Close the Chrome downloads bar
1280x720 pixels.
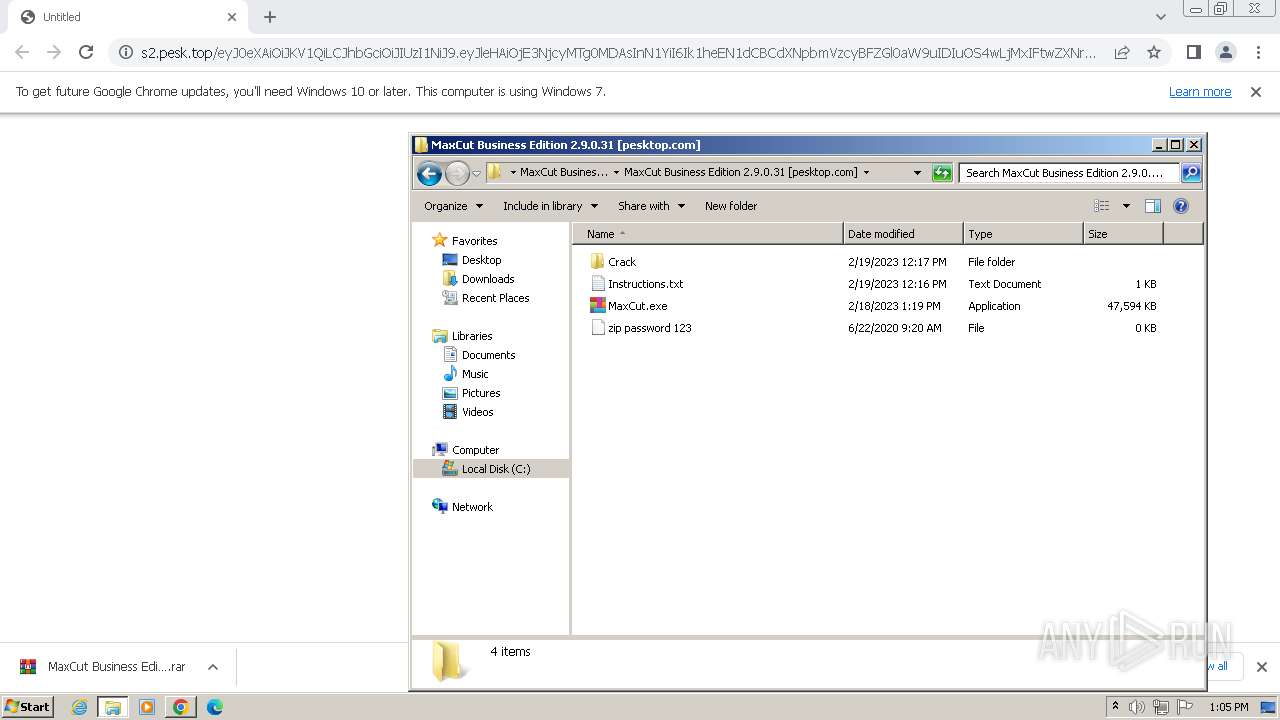[1261, 667]
